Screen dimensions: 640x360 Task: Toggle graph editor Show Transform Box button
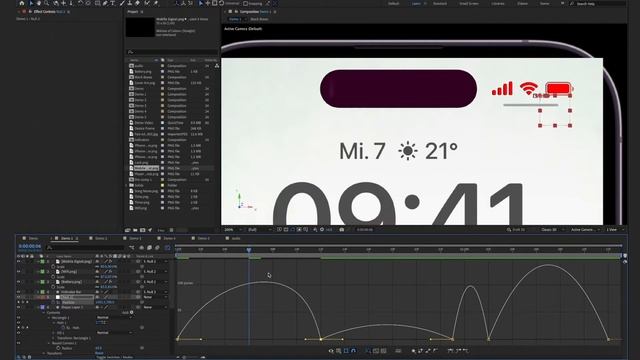[346, 351]
